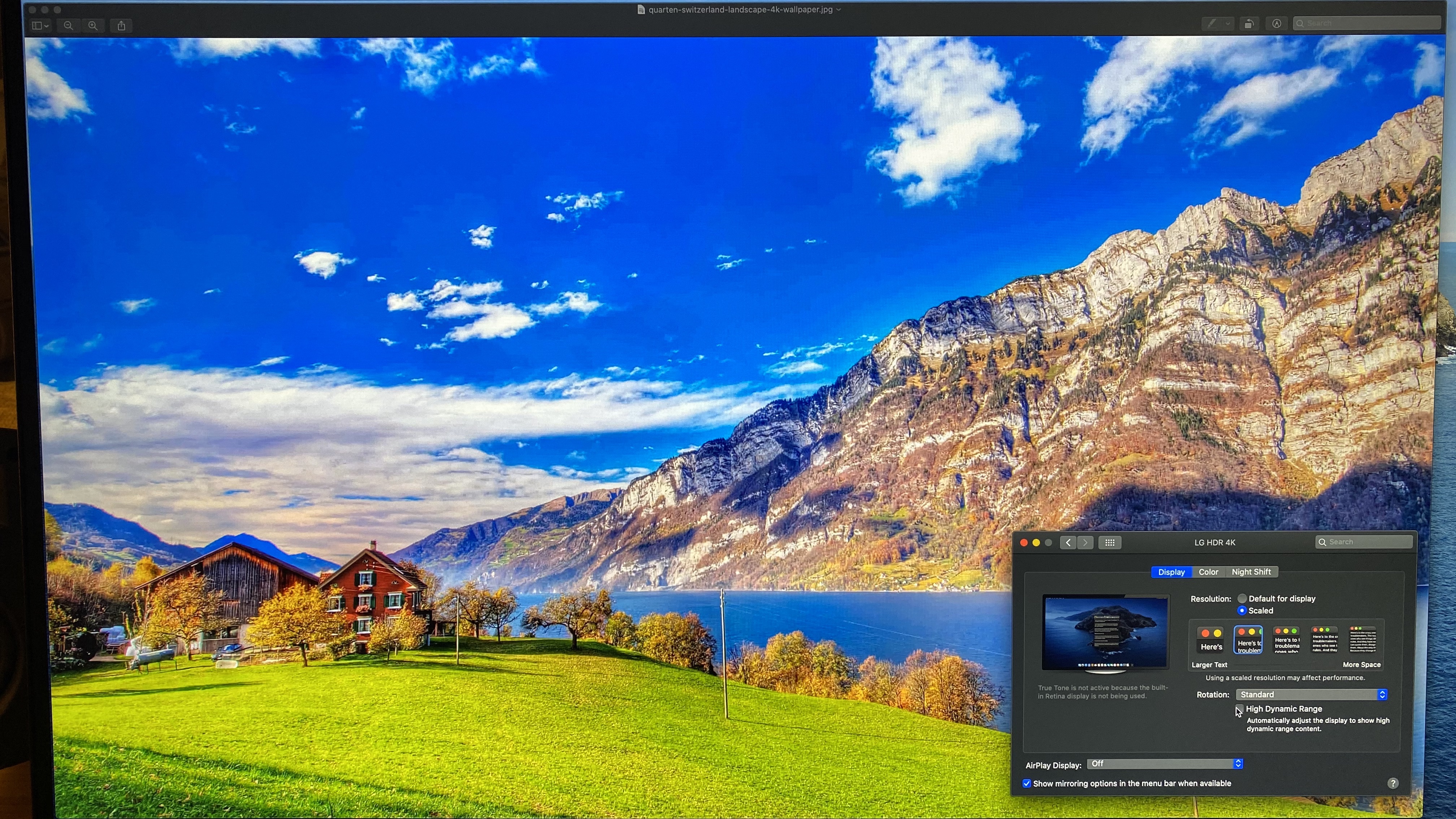The width and height of the screenshot is (1456, 819).
Task: Open Help with the question mark button
Action: (1393, 783)
